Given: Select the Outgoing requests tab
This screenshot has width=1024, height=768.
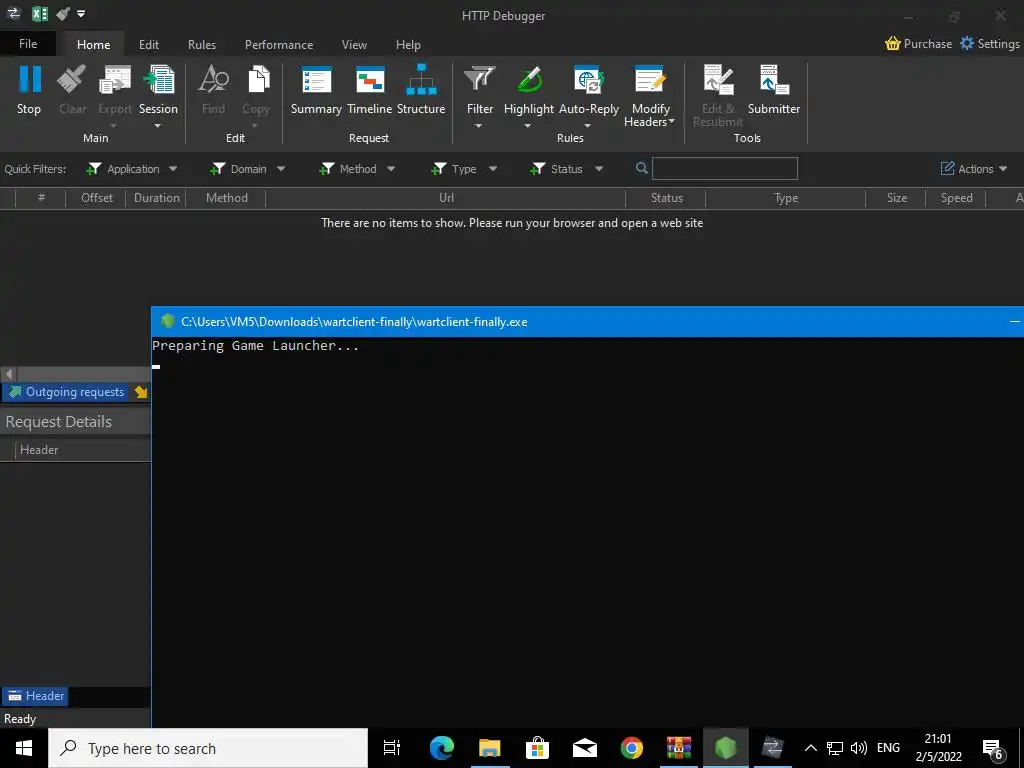Looking at the screenshot, I should (x=67, y=392).
